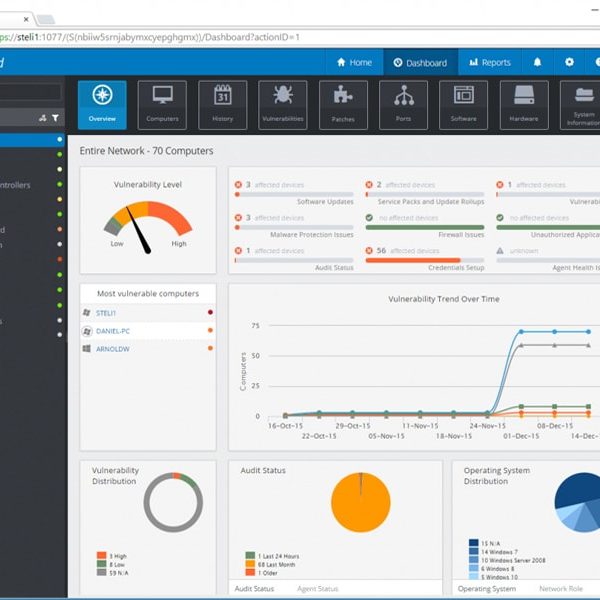
Task: Click the Firewall Issues status bar
Action: click(425, 227)
